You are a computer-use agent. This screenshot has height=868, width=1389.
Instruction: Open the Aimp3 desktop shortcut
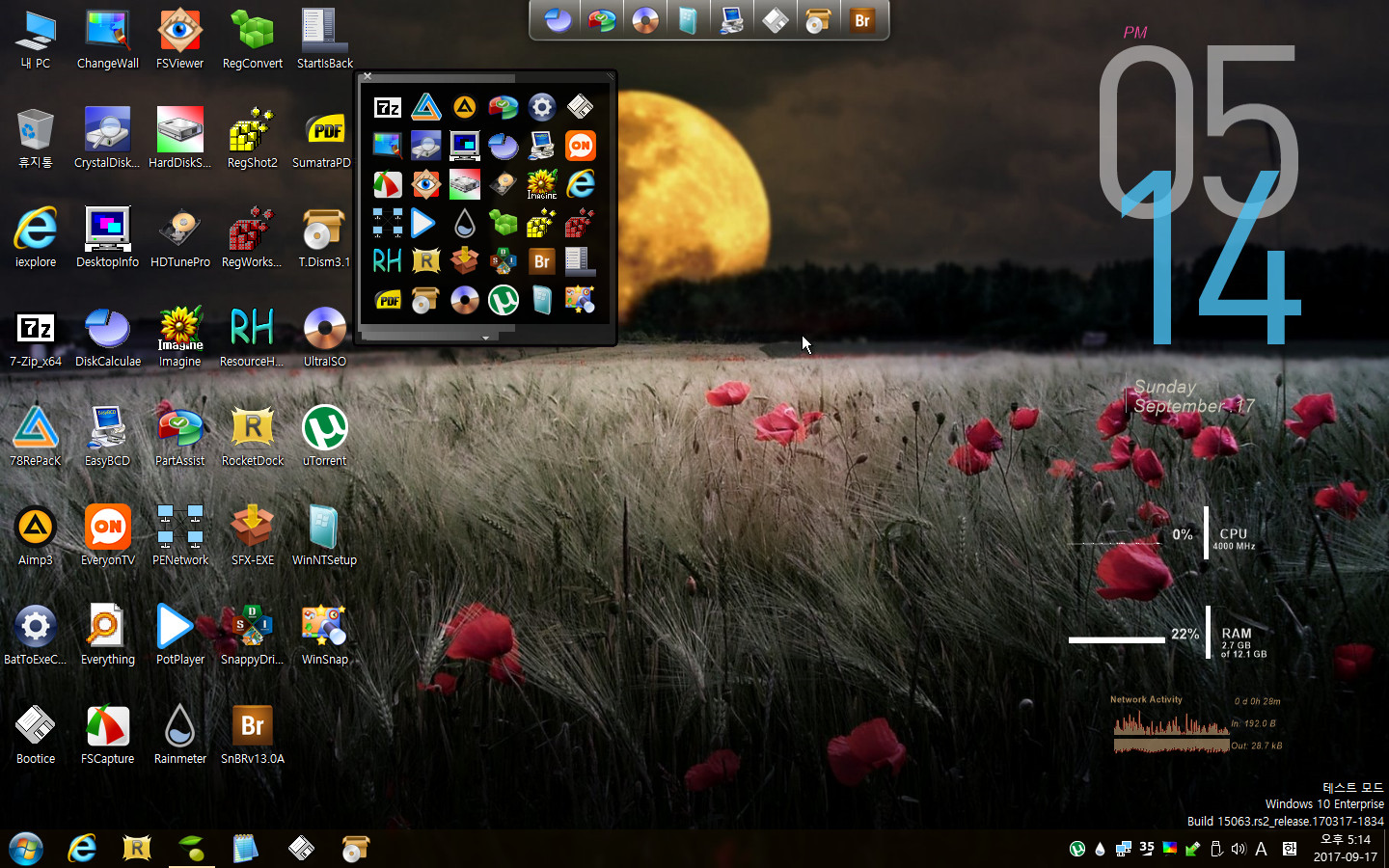pos(36,536)
